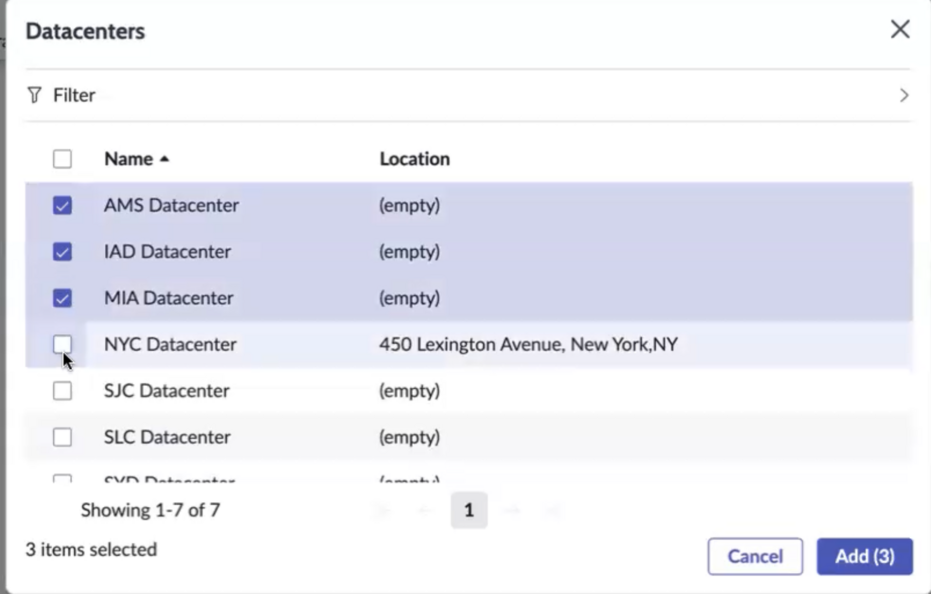This screenshot has width=931, height=594.
Task: Select the SJC Datacenter name text
Action: (x=167, y=391)
